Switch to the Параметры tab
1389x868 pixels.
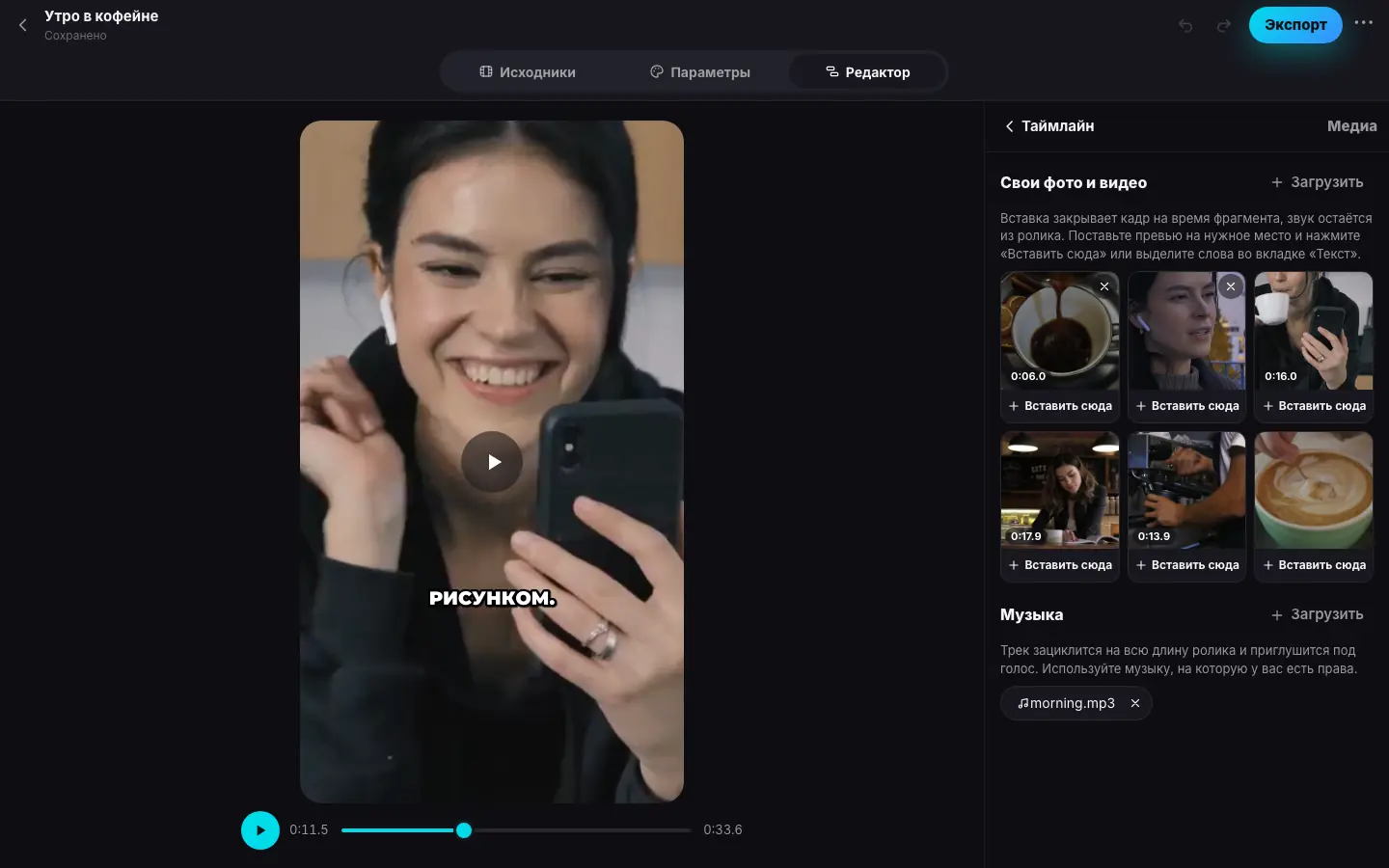(x=700, y=72)
